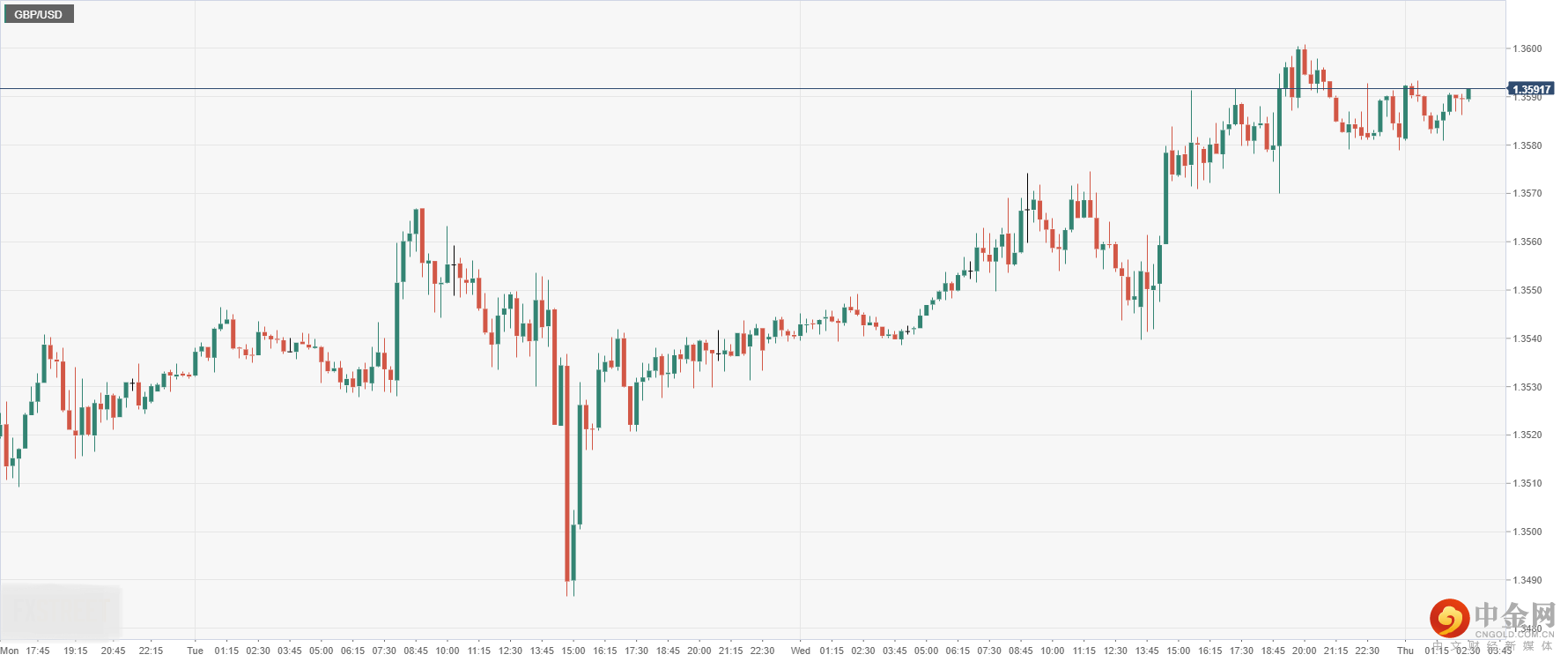Click the 1.3490 price axis label

coord(1527,580)
